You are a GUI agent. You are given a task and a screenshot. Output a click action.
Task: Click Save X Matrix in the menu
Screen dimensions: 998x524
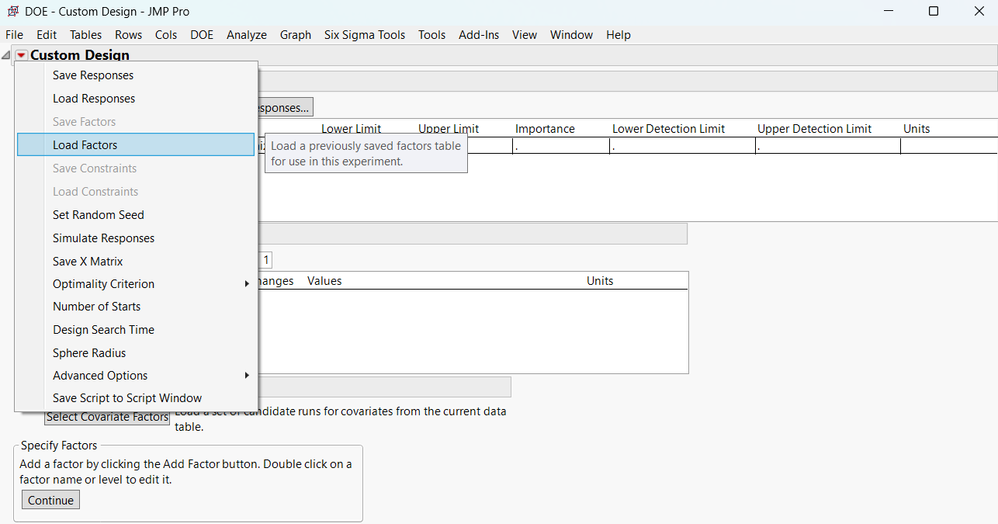pos(88,261)
